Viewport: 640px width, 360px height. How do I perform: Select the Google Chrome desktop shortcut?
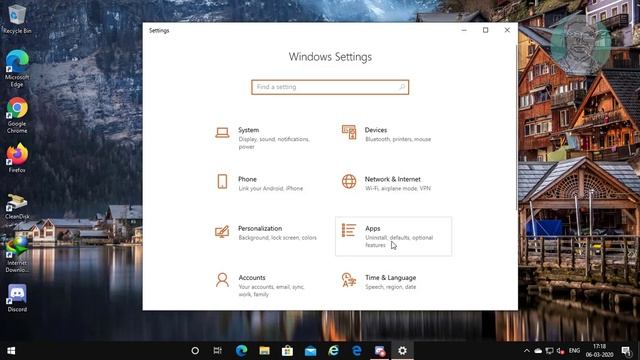(x=17, y=115)
